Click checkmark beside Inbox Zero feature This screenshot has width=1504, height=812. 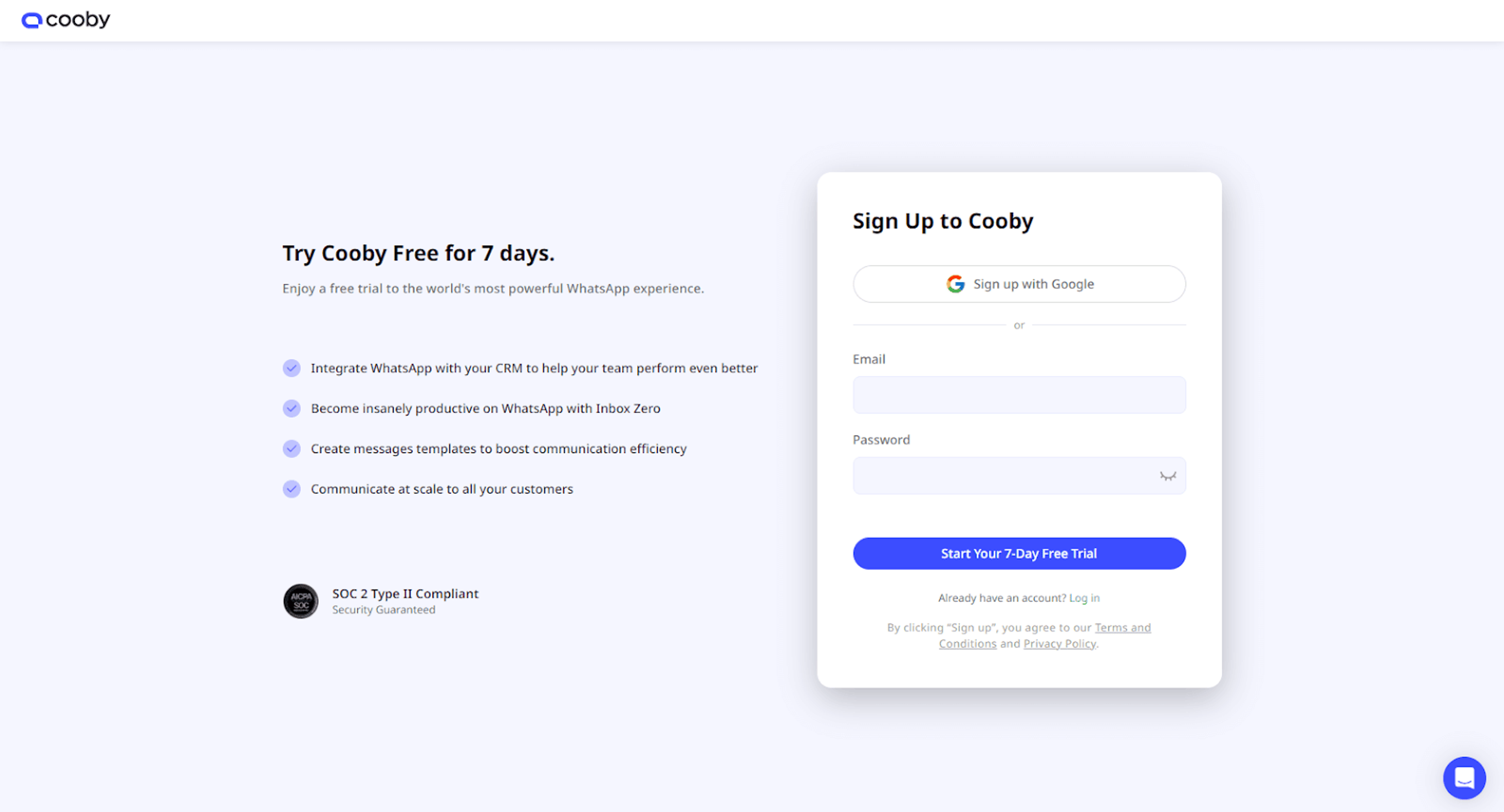coord(292,409)
